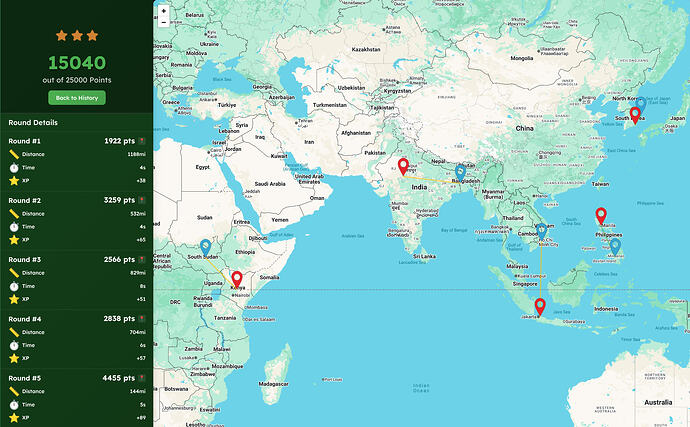Click the +89 XP value
This screenshot has width=690, height=427.
[x=141, y=418]
